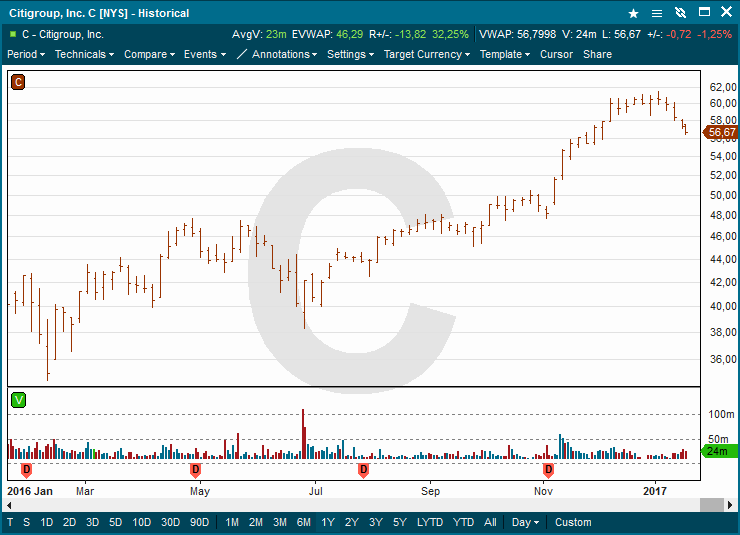The image size is (740, 535).
Task: Select the 10D time range
Action: tap(142, 522)
